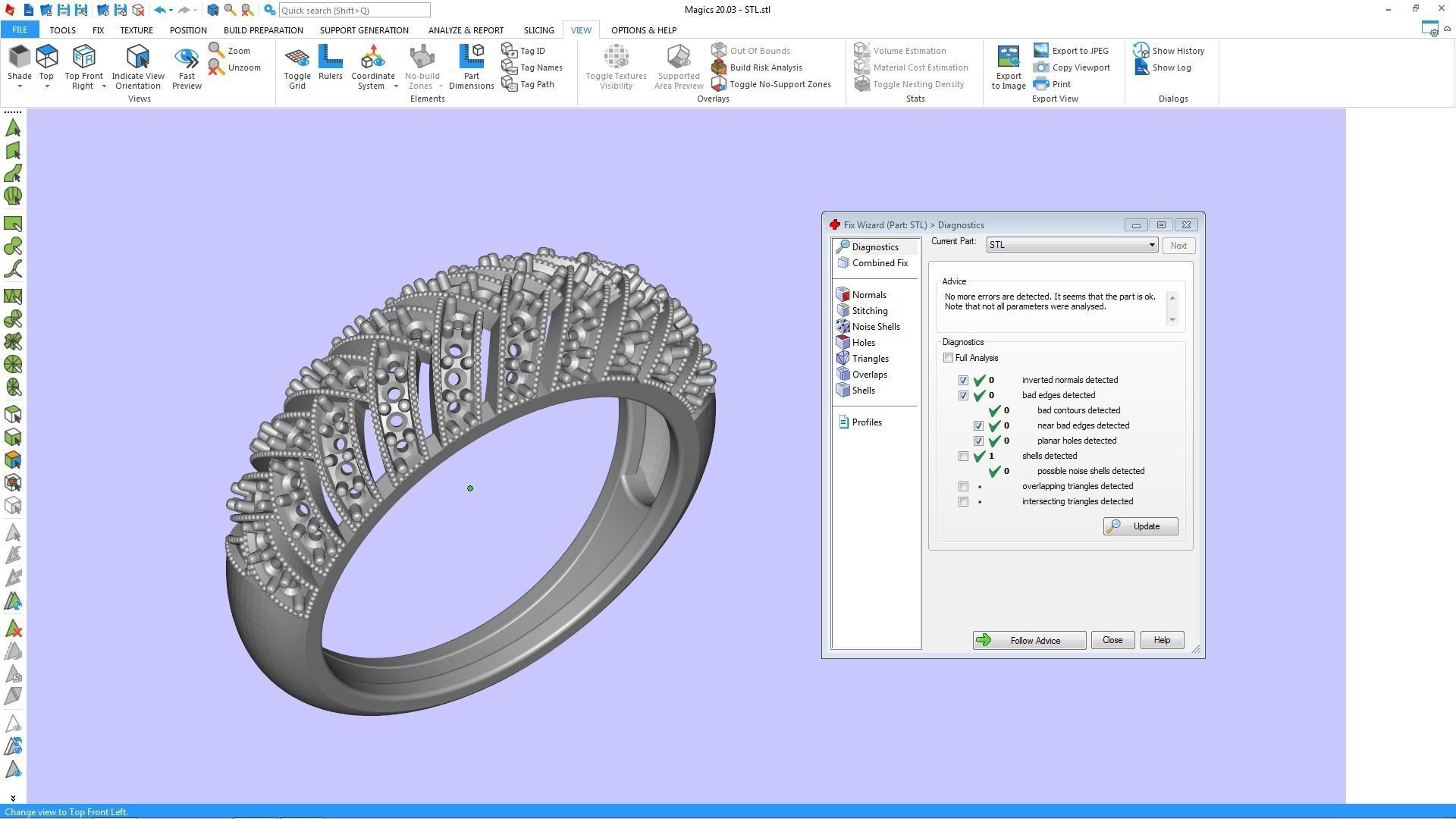1456x819 pixels.
Task: Switch to TOOLS tab
Action: coord(62,30)
